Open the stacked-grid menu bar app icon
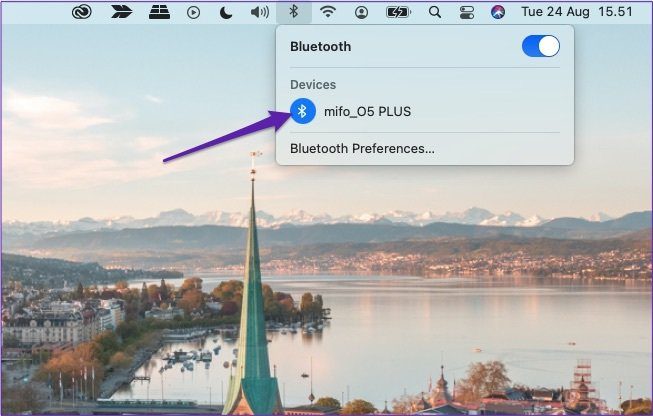The width and height of the screenshot is (653, 416). click(160, 12)
